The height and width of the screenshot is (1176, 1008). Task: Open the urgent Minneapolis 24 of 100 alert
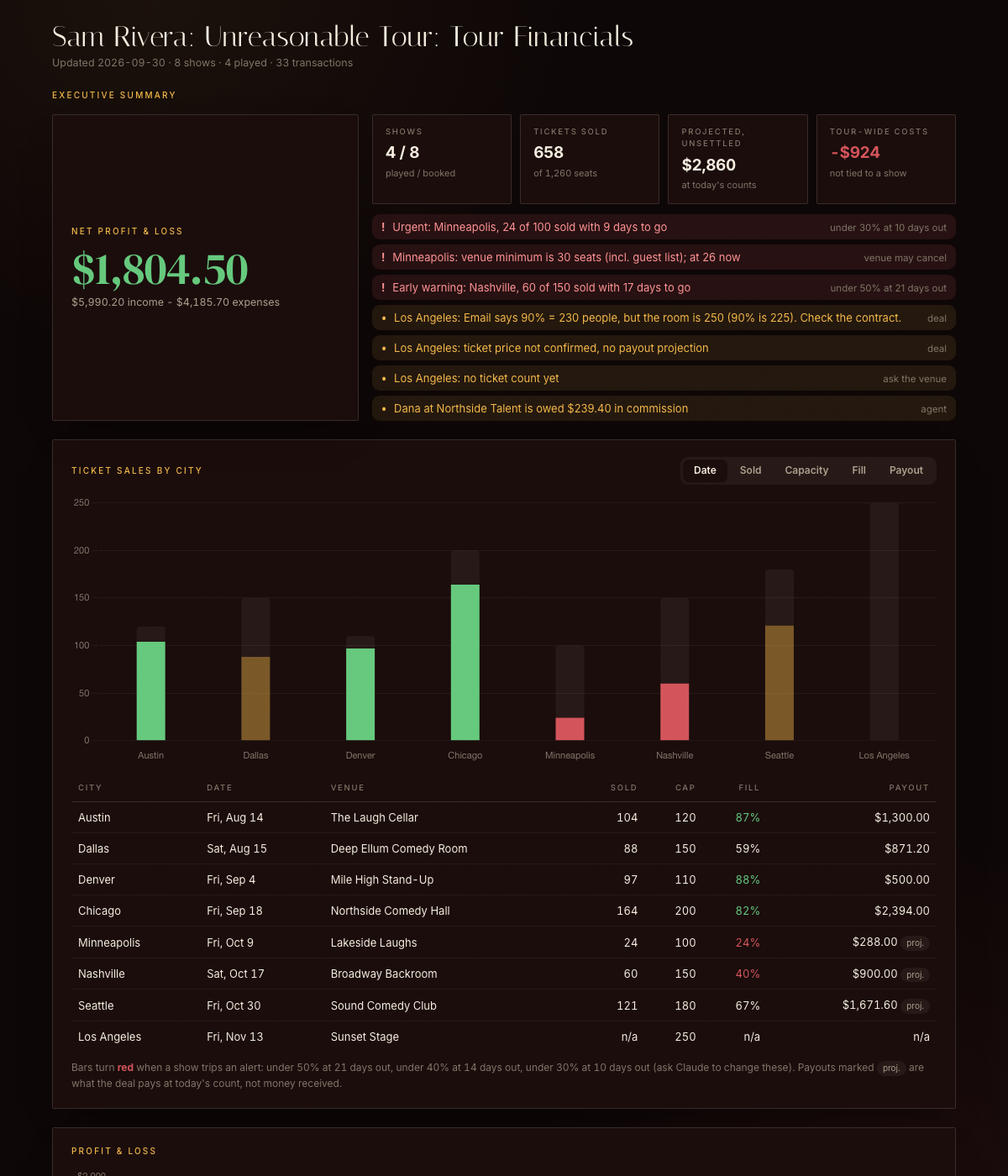click(664, 227)
